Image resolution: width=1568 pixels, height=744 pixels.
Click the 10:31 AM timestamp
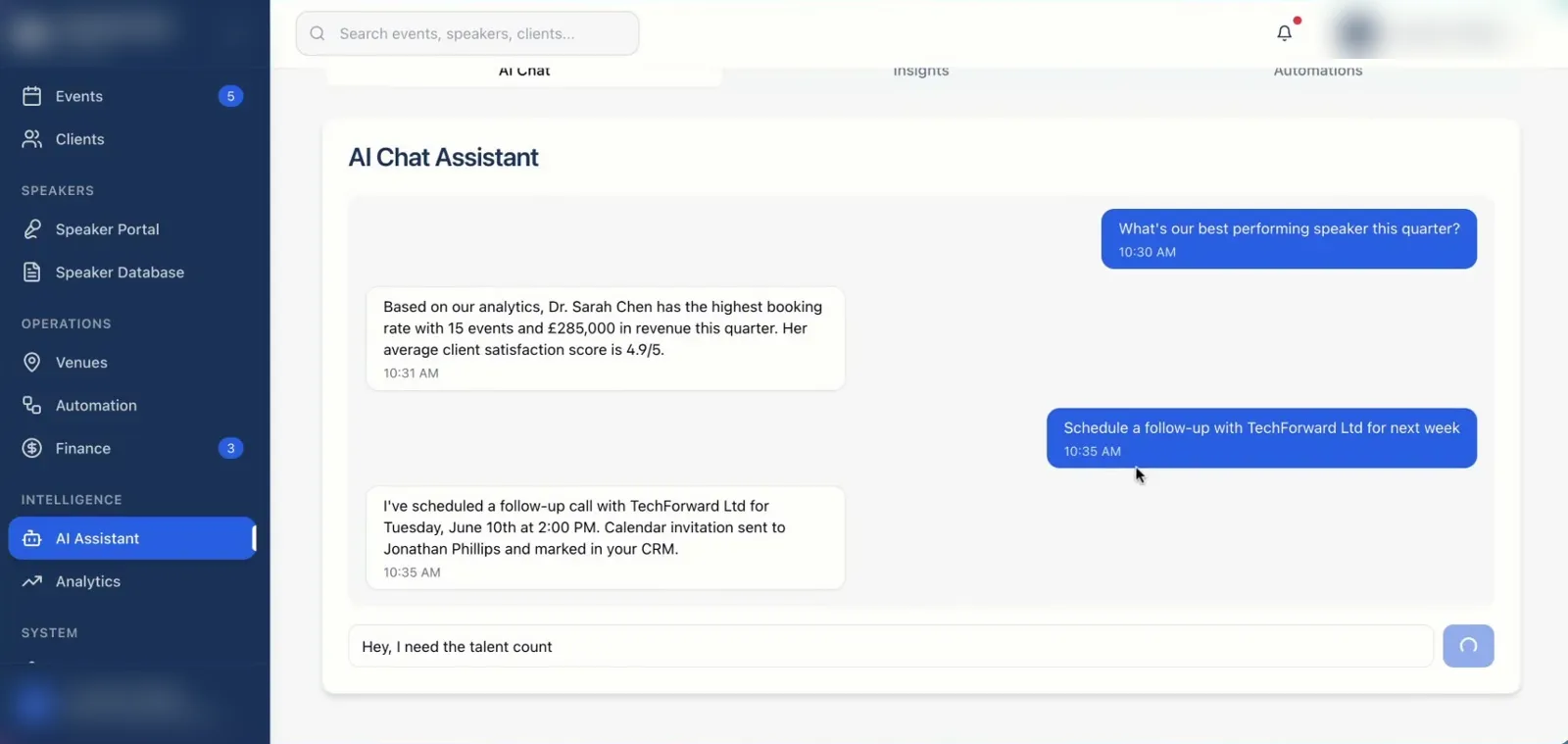(x=411, y=373)
